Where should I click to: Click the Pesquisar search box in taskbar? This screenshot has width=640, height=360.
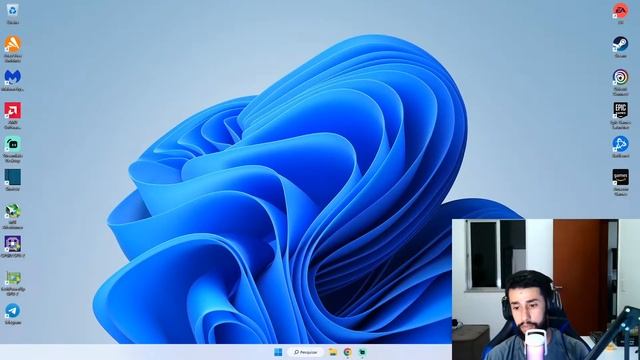(x=306, y=352)
